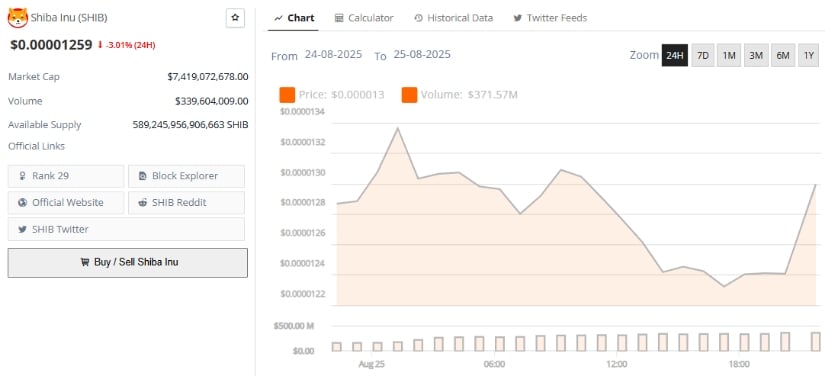Click the last volume bar on the right
The image size is (825, 376).
(x=815, y=342)
